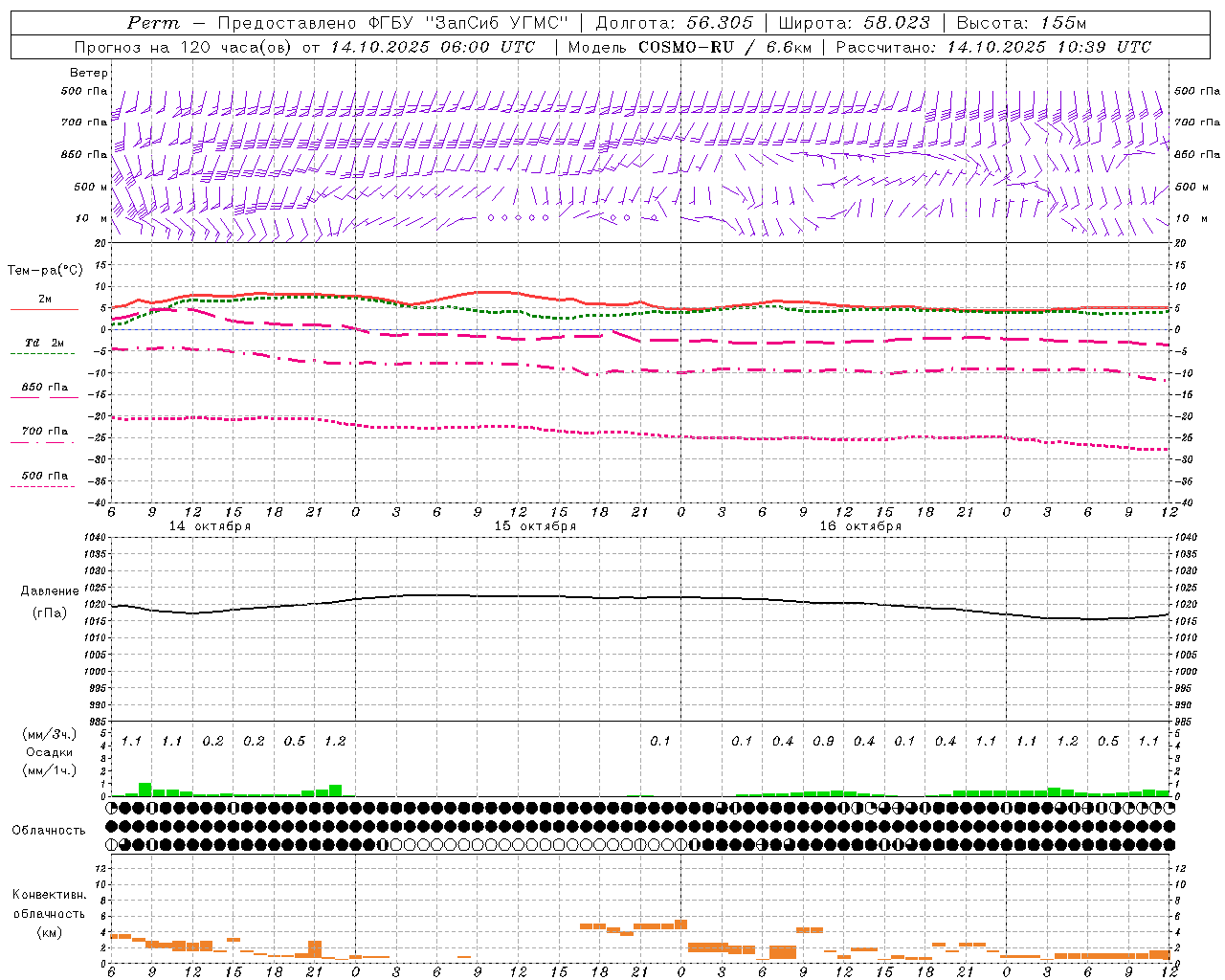Click the "(км)" convective height unit label

pyautogui.click(x=49, y=932)
